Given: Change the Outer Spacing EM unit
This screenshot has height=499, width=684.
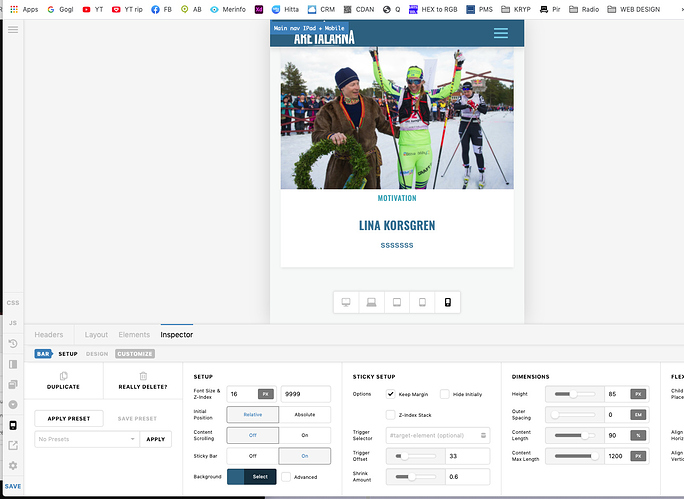Looking at the screenshot, I should click(x=638, y=415).
